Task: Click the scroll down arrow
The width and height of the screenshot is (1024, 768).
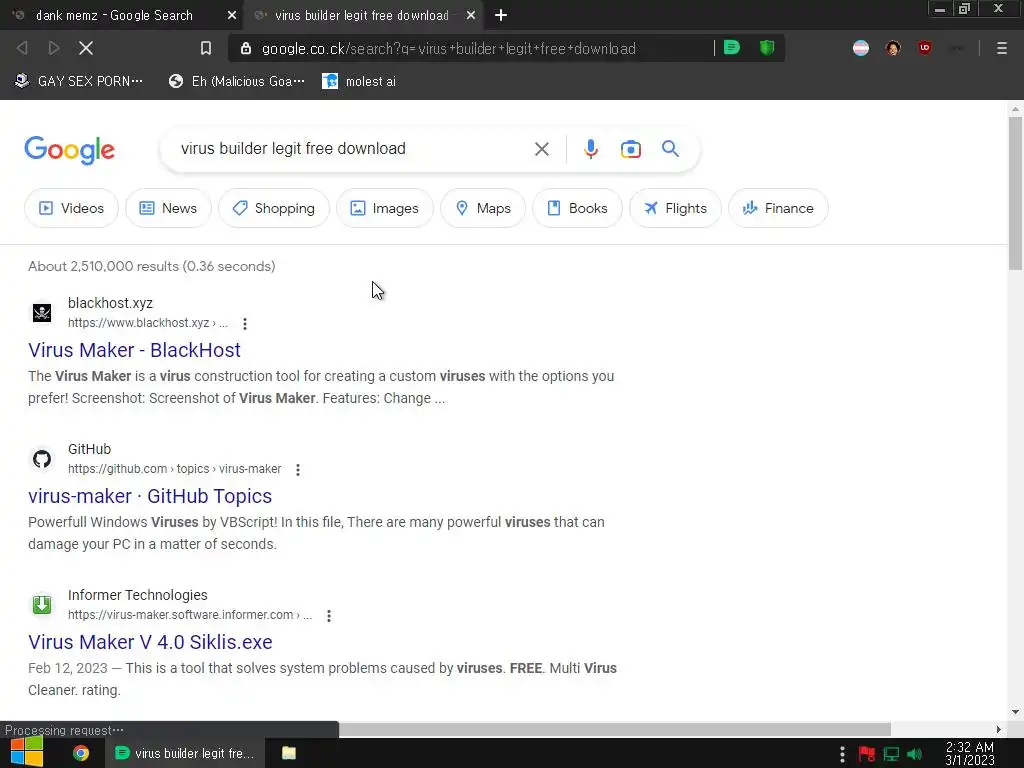Action: tap(1015, 712)
